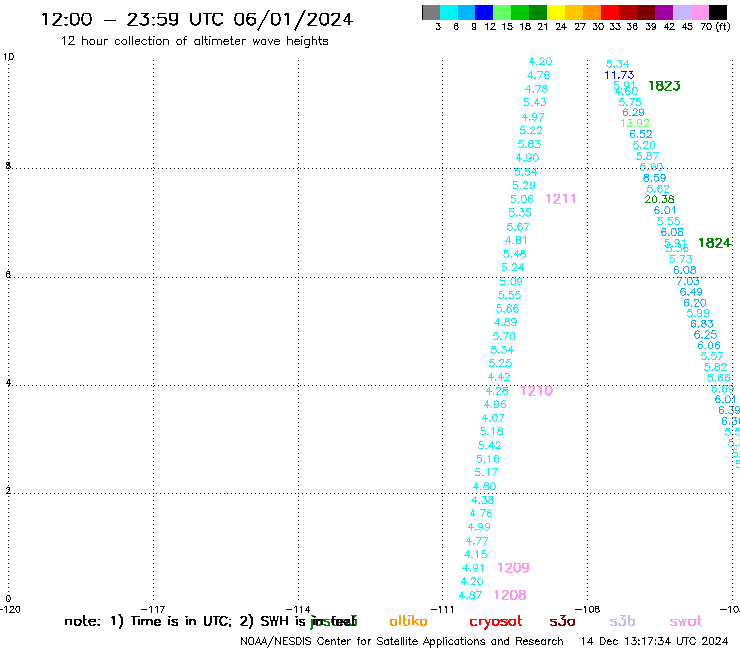Click the wave height value 5.06

click(522, 199)
